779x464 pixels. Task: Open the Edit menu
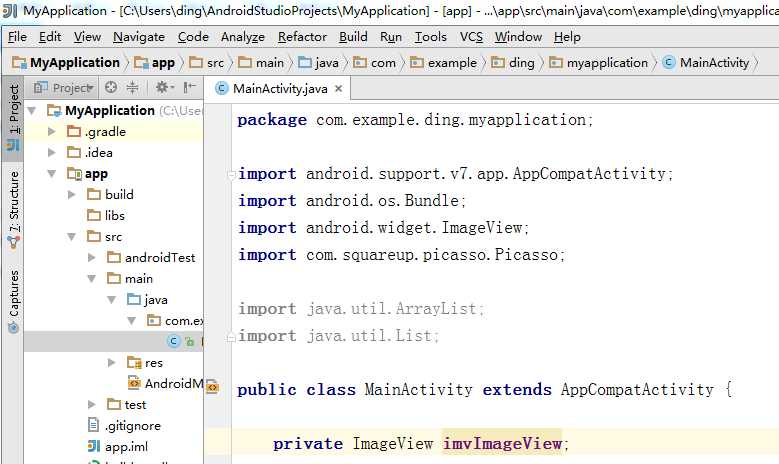click(50, 37)
